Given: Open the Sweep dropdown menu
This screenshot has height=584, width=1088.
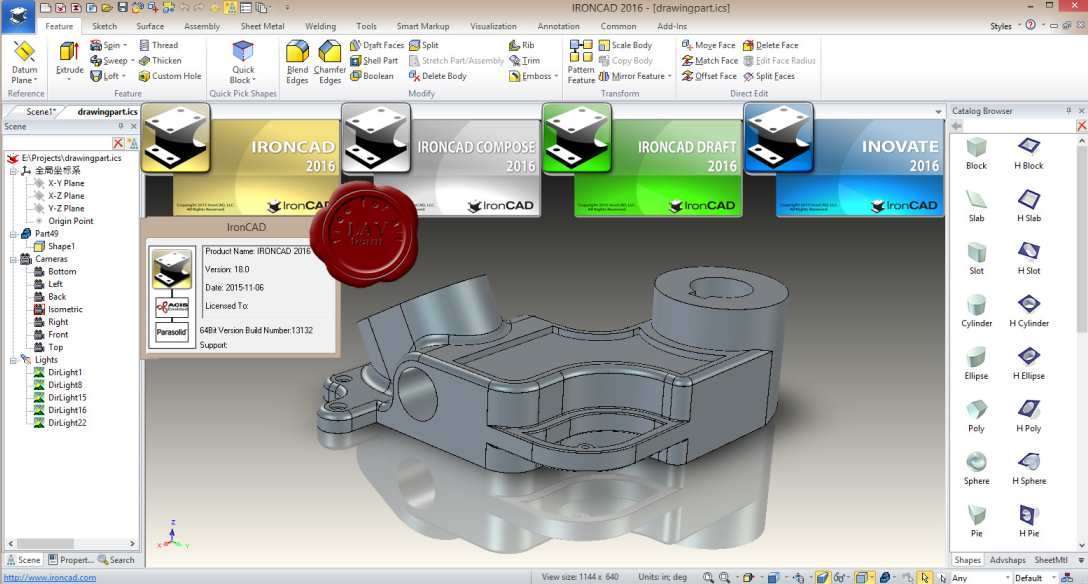Looking at the screenshot, I should click(x=131, y=60).
